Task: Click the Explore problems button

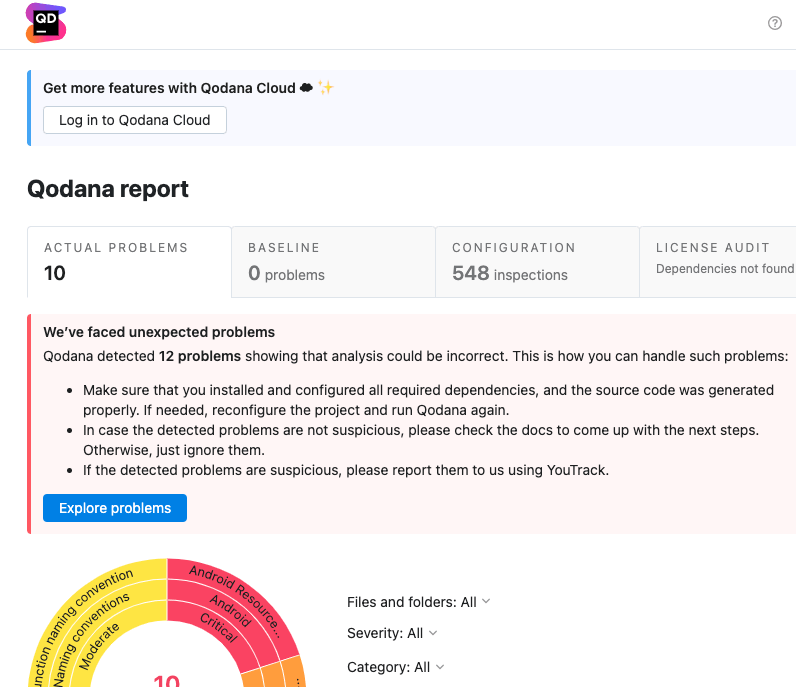Action: point(115,508)
